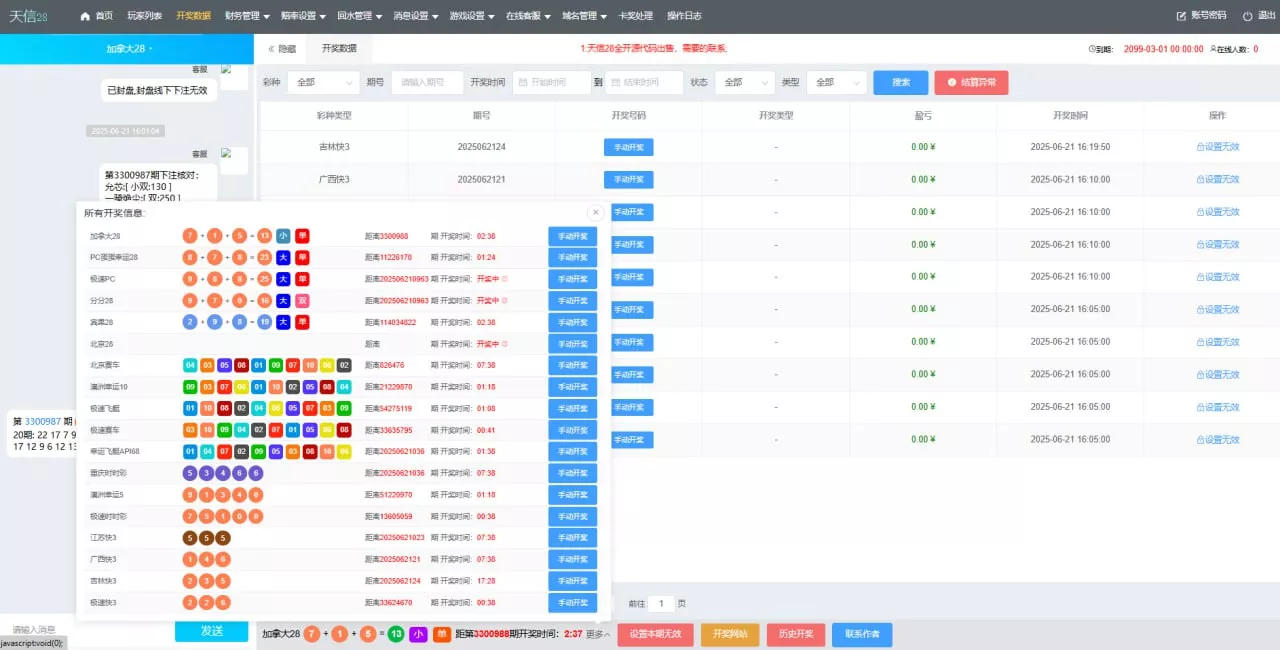Click the power icon beside 退出

1246,15
